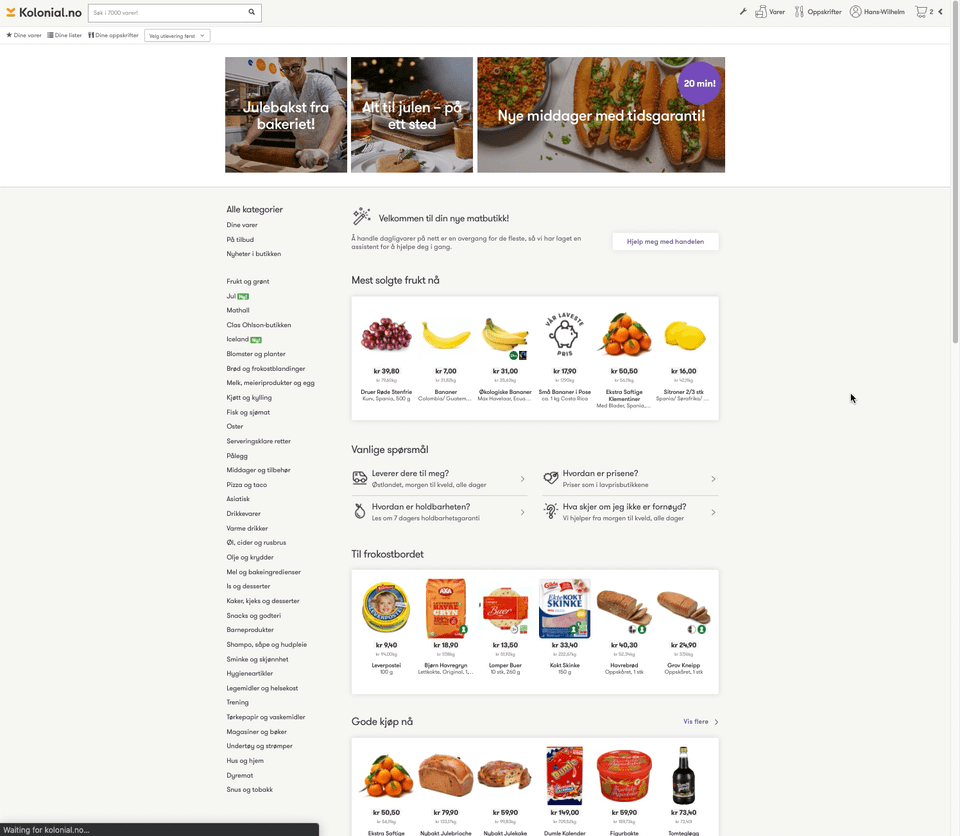960x836 pixels.
Task: Click the delivery truck icon beside Leverer dere
Action: point(360,478)
